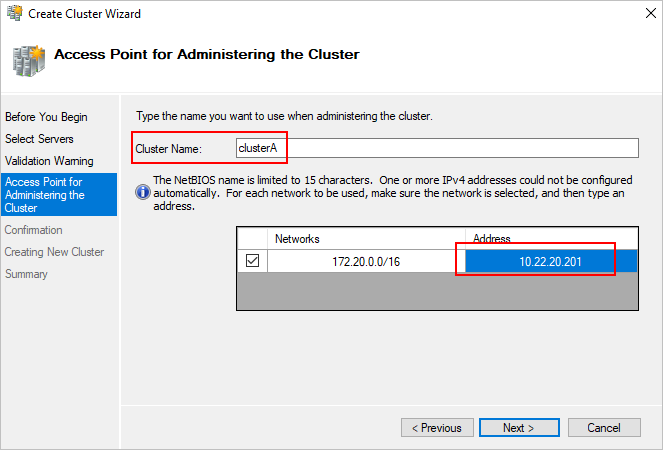Screen dimensions: 663x450
Task: Select the 10.22.20.201 address cell
Action: coord(551,261)
